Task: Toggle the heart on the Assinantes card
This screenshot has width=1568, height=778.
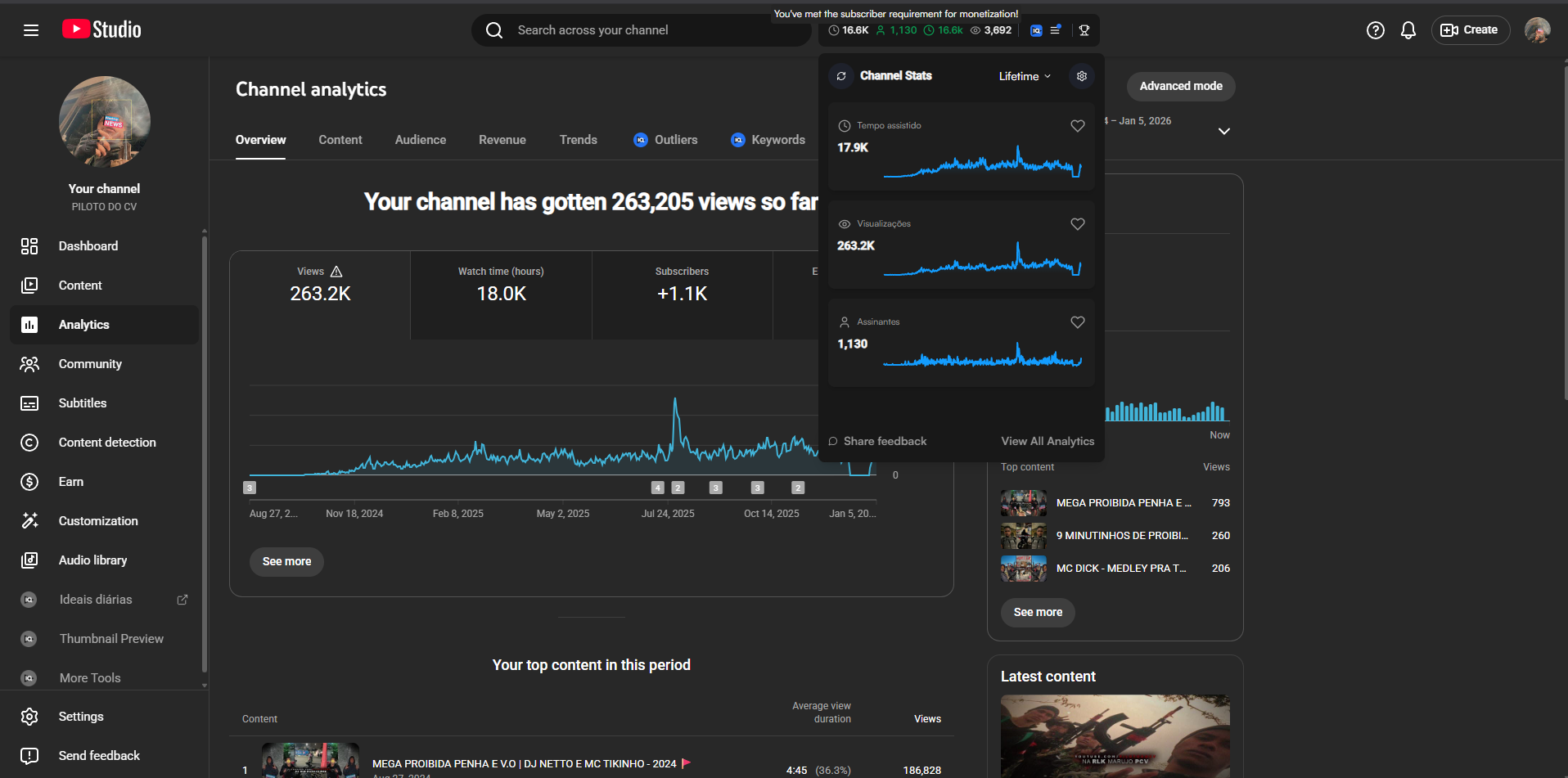Action: click(x=1077, y=322)
